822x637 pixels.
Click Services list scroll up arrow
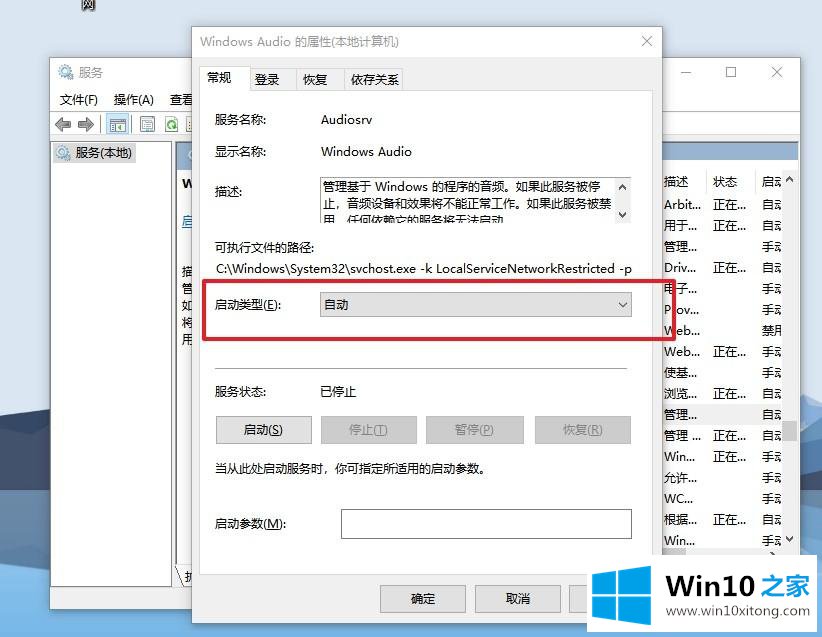click(x=790, y=179)
